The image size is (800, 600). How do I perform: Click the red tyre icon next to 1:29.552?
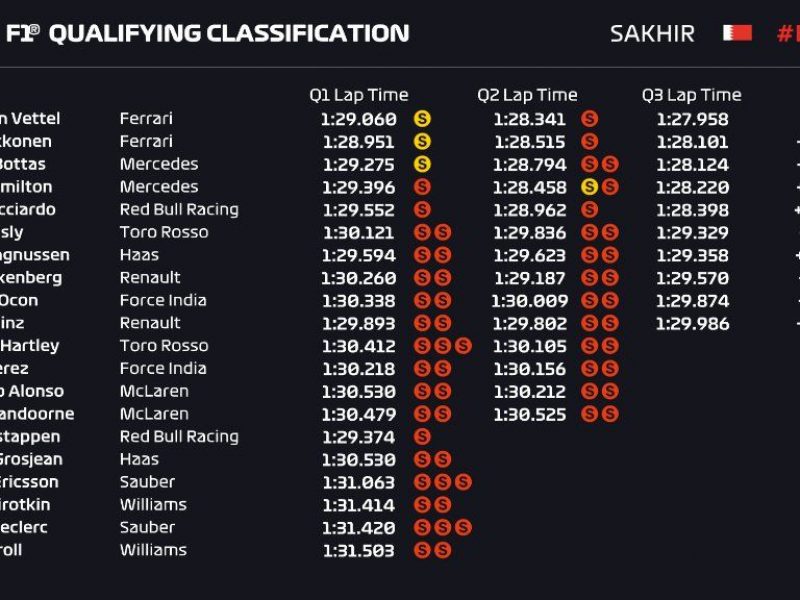click(422, 210)
